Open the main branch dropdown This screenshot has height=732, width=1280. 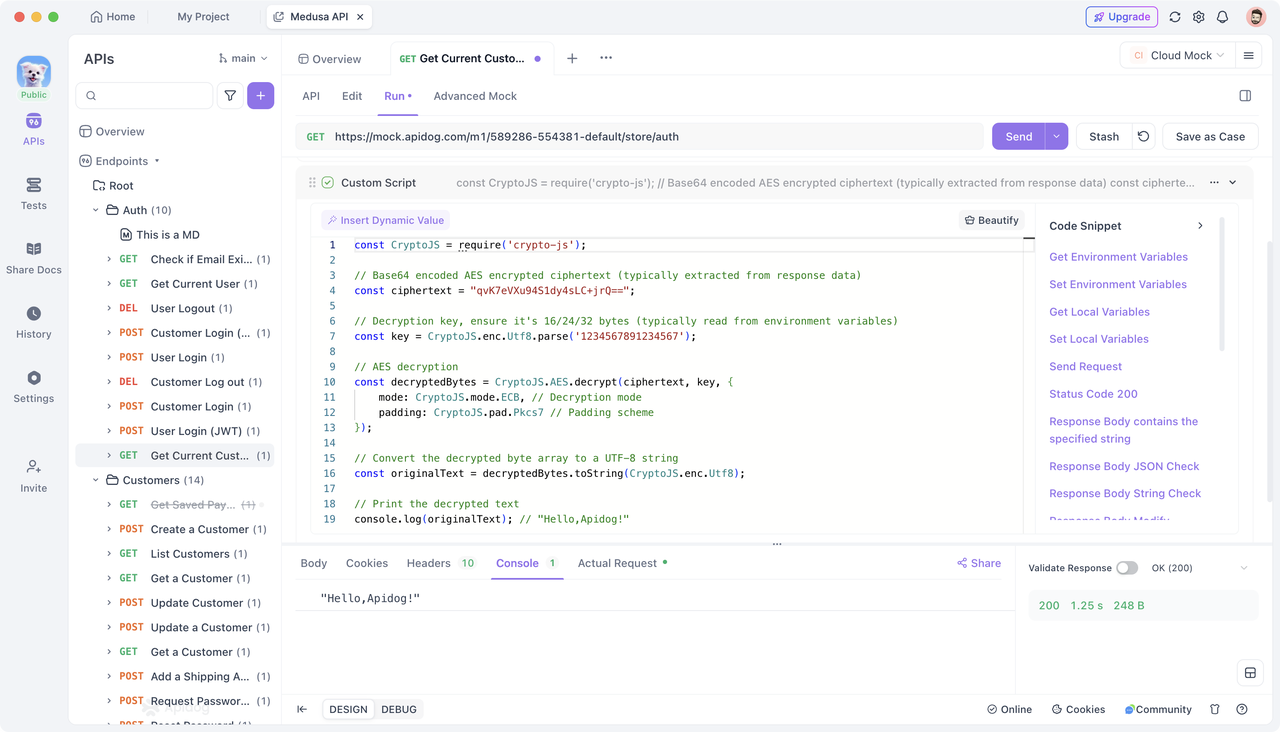243,58
